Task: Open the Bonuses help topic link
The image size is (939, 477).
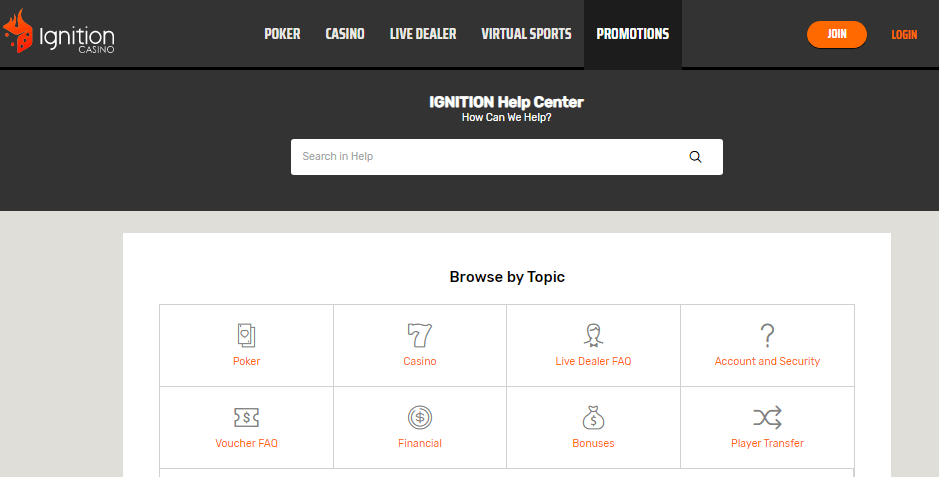Action: pos(593,443)
